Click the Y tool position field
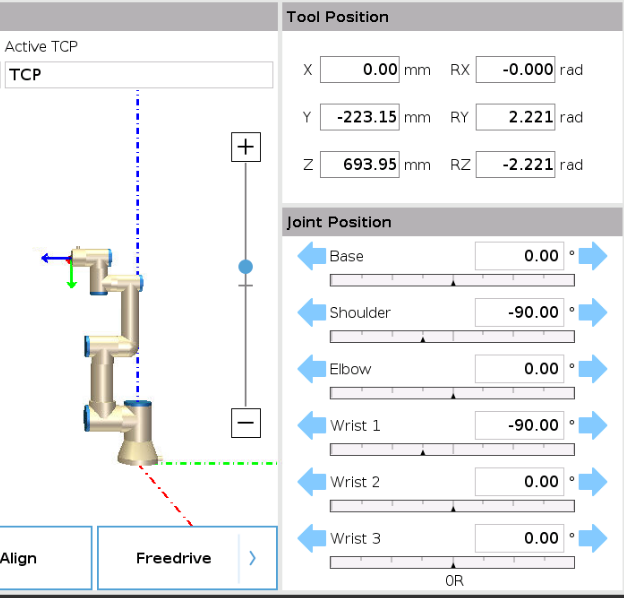624x598 pixels. coord(360,117)
